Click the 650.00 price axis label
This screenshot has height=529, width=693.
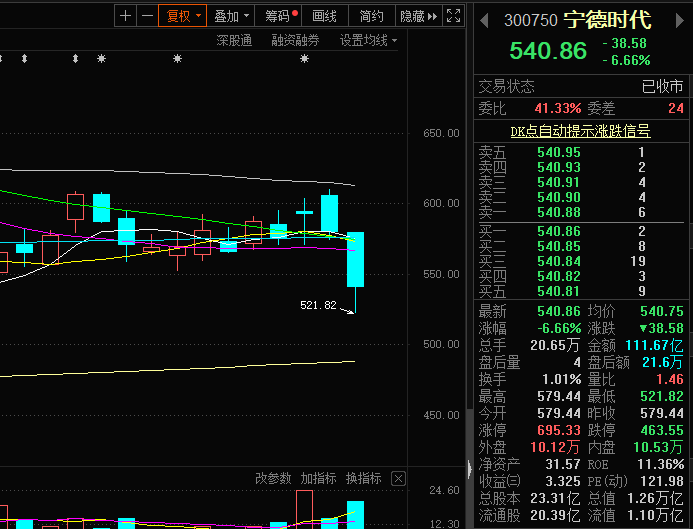click(441, 133)
